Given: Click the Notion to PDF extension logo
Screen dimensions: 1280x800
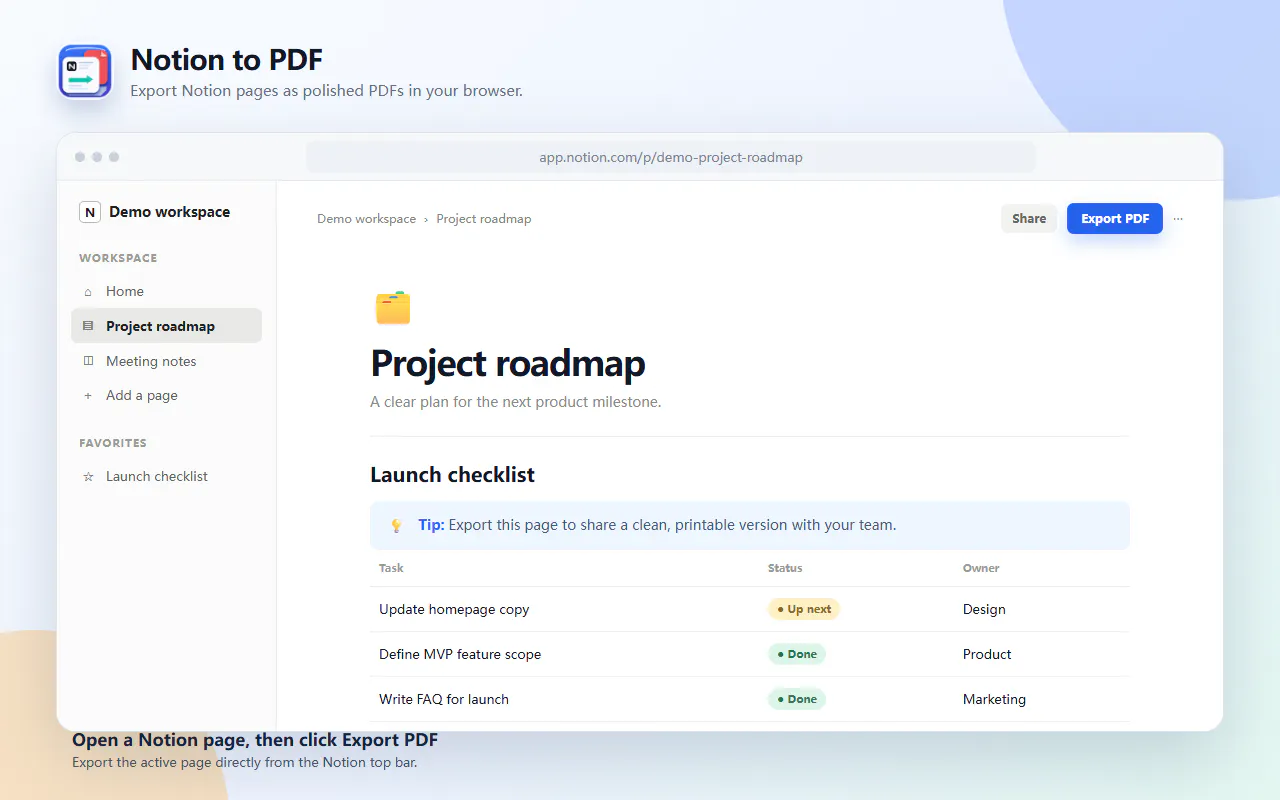Looking at the screenshot, I should point(85,72).
